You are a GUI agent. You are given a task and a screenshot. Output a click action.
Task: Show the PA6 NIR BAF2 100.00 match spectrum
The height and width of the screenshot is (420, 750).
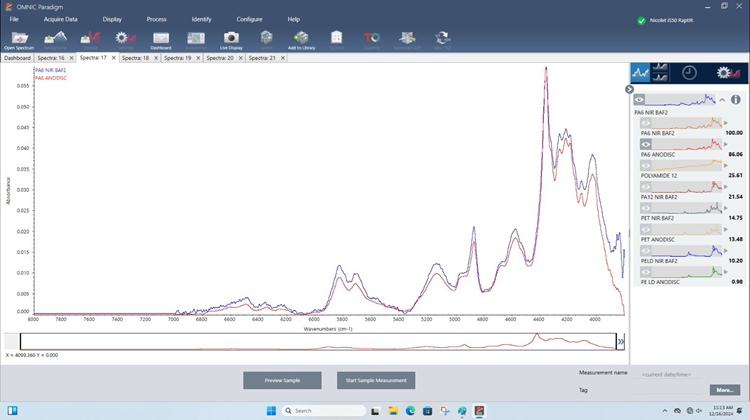pos(646,123)
